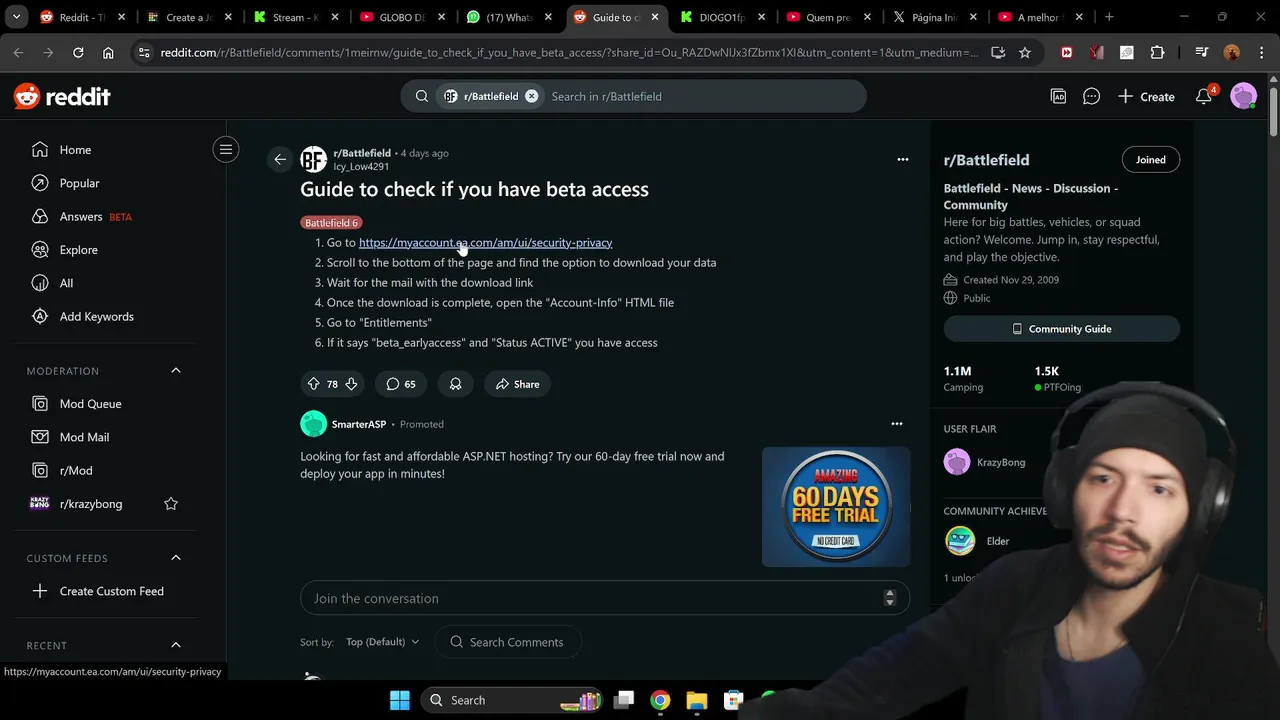This screenshot has width=1280, height=720.
Task: Open the Reddit advertise icon in header
Action: 1058,96
